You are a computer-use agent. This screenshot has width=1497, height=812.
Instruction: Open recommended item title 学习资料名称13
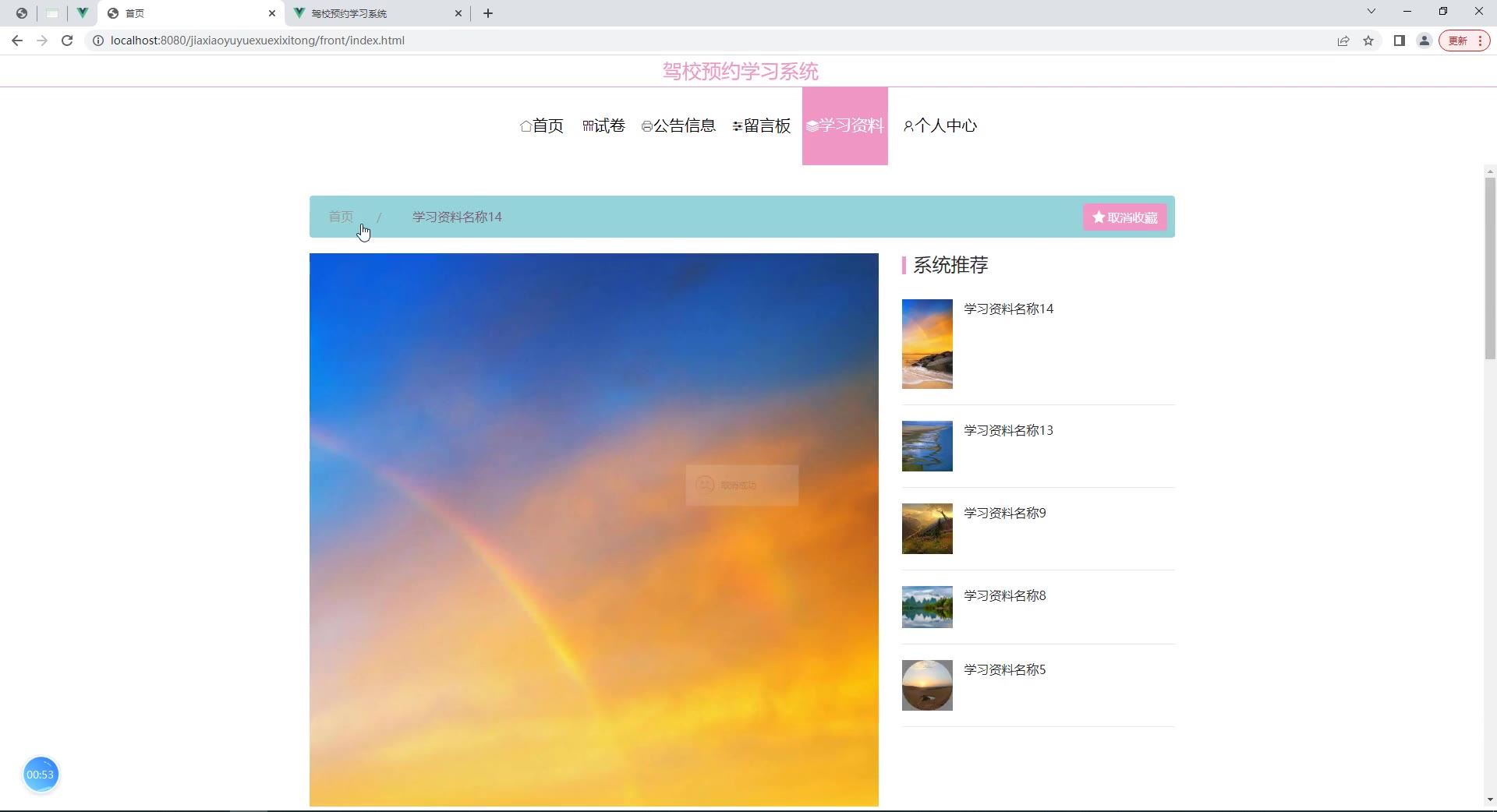tap(1008, 430)
